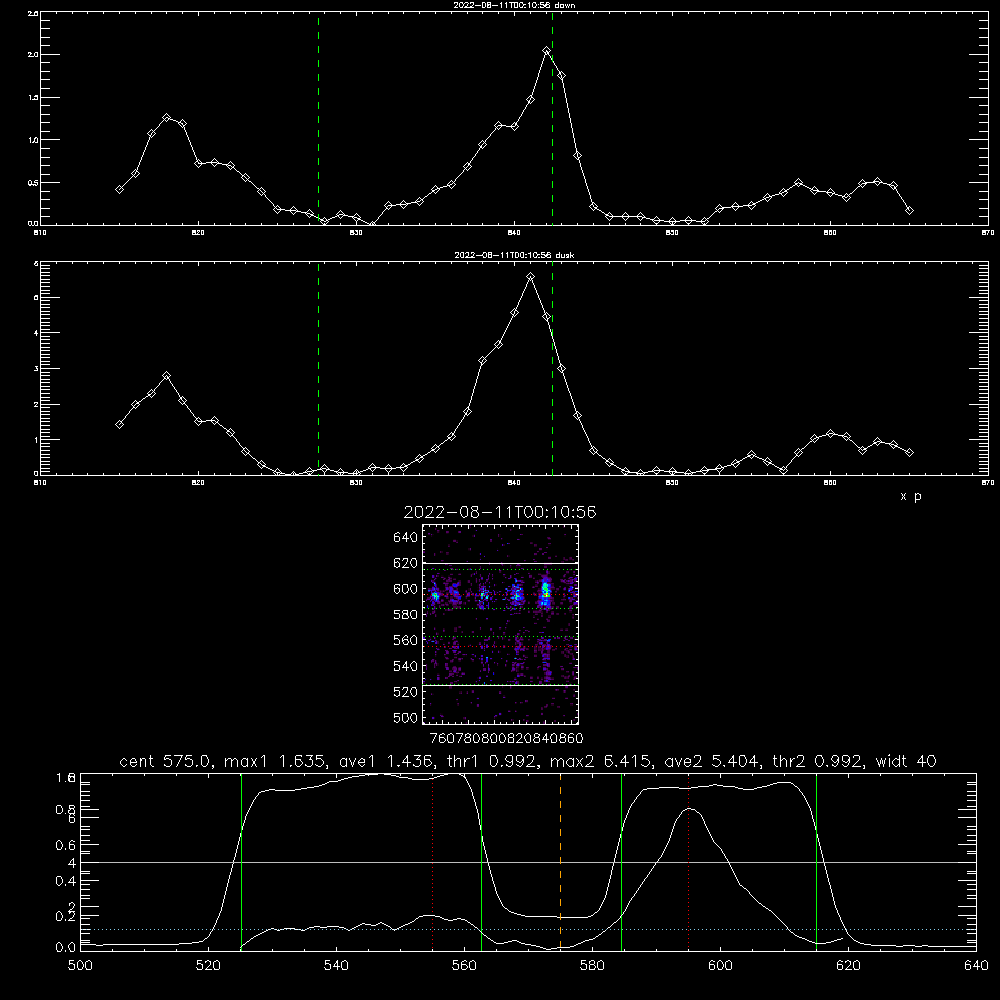
Task: Click the first diamond data point of the dusk curve
Action: click(x=119, y=424)
